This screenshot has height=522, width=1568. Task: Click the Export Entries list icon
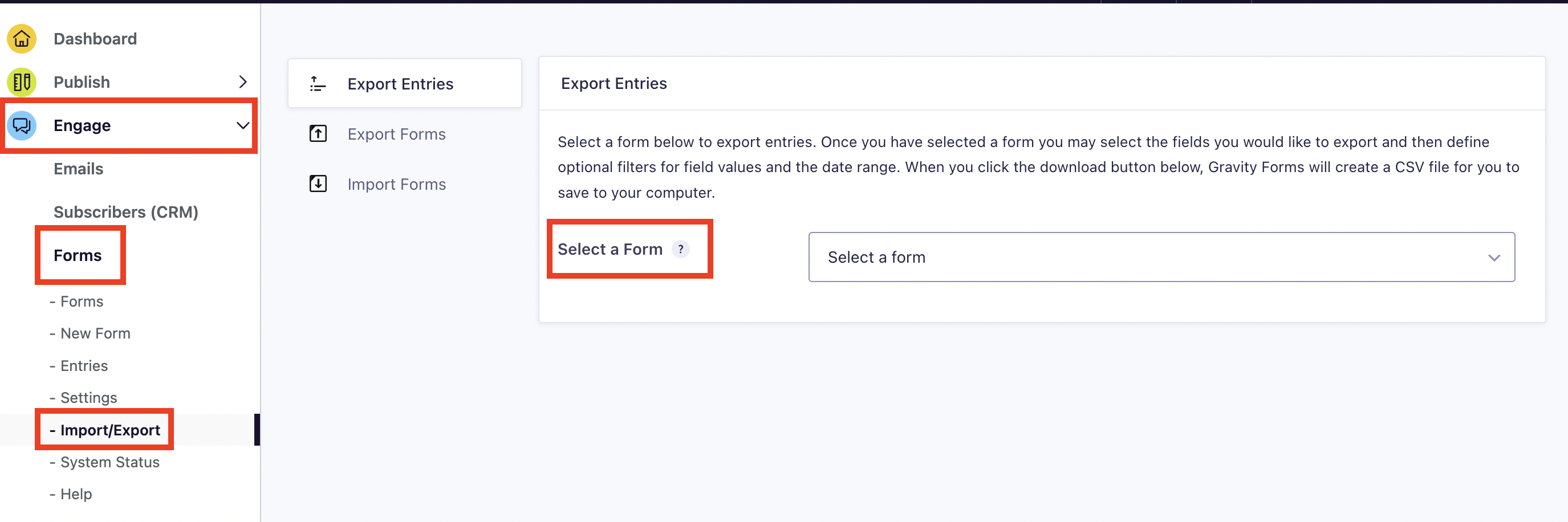pos(318,84)
